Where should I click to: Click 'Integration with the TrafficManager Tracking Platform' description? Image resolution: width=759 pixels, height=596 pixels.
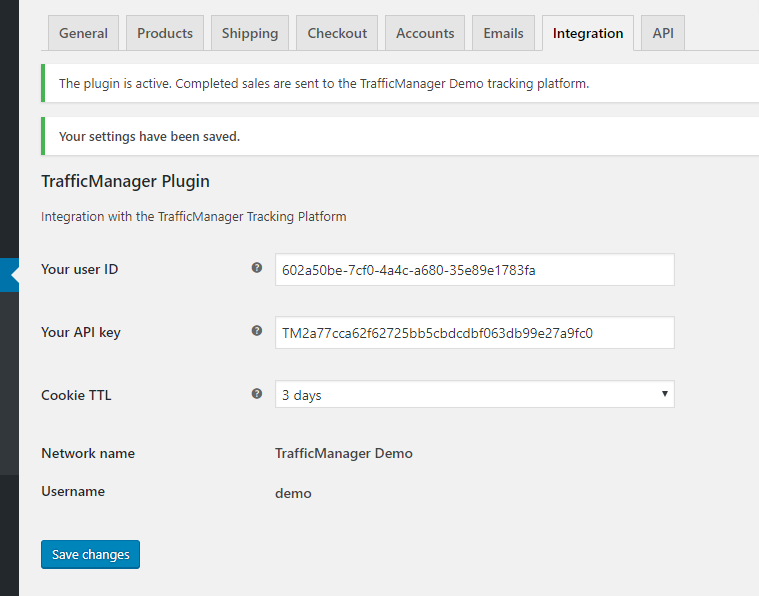click(x=194, y=216)
